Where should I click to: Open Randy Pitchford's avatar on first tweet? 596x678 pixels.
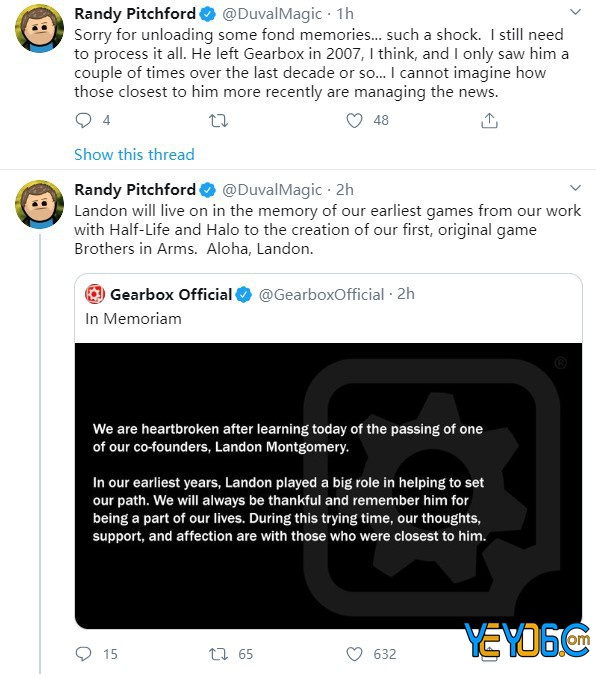coord(39,29)
